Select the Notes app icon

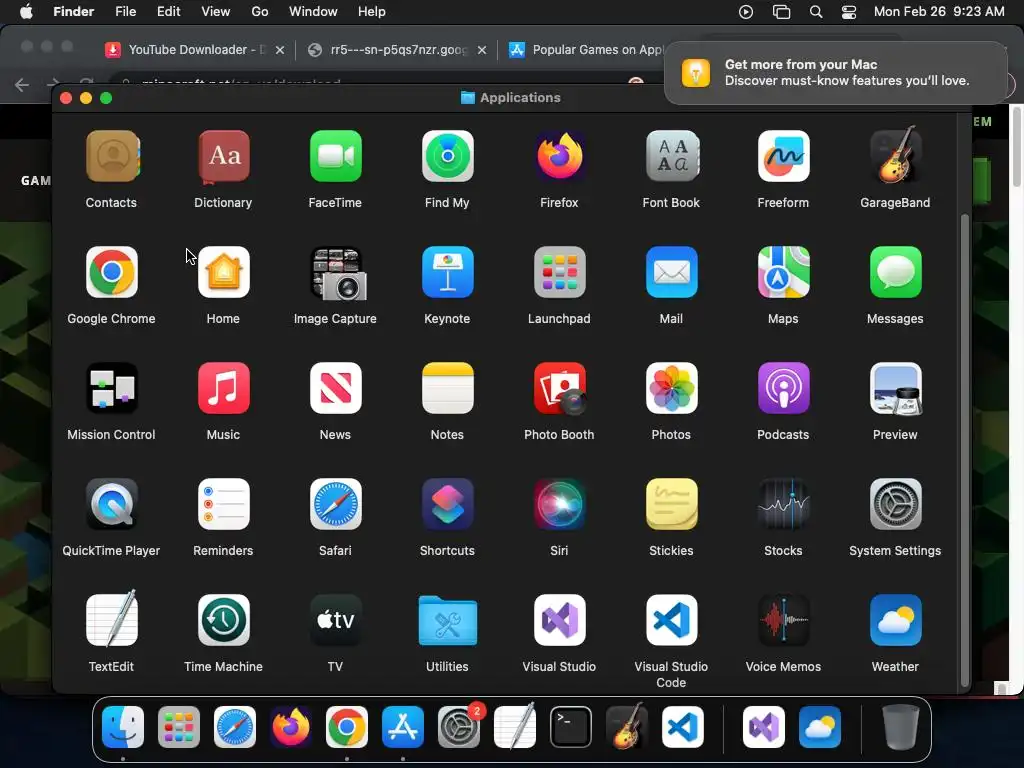(447, 389)
